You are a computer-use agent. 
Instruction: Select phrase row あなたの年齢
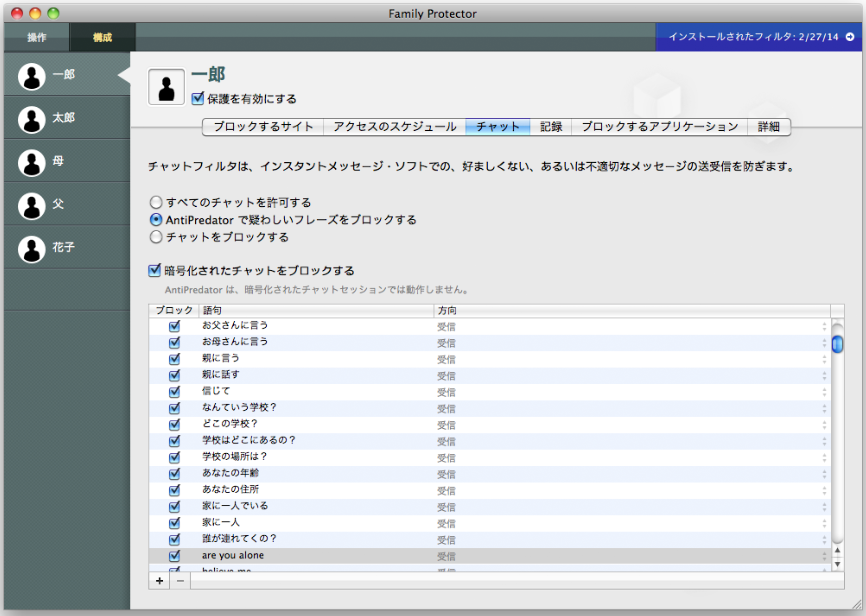coord(489,473)
